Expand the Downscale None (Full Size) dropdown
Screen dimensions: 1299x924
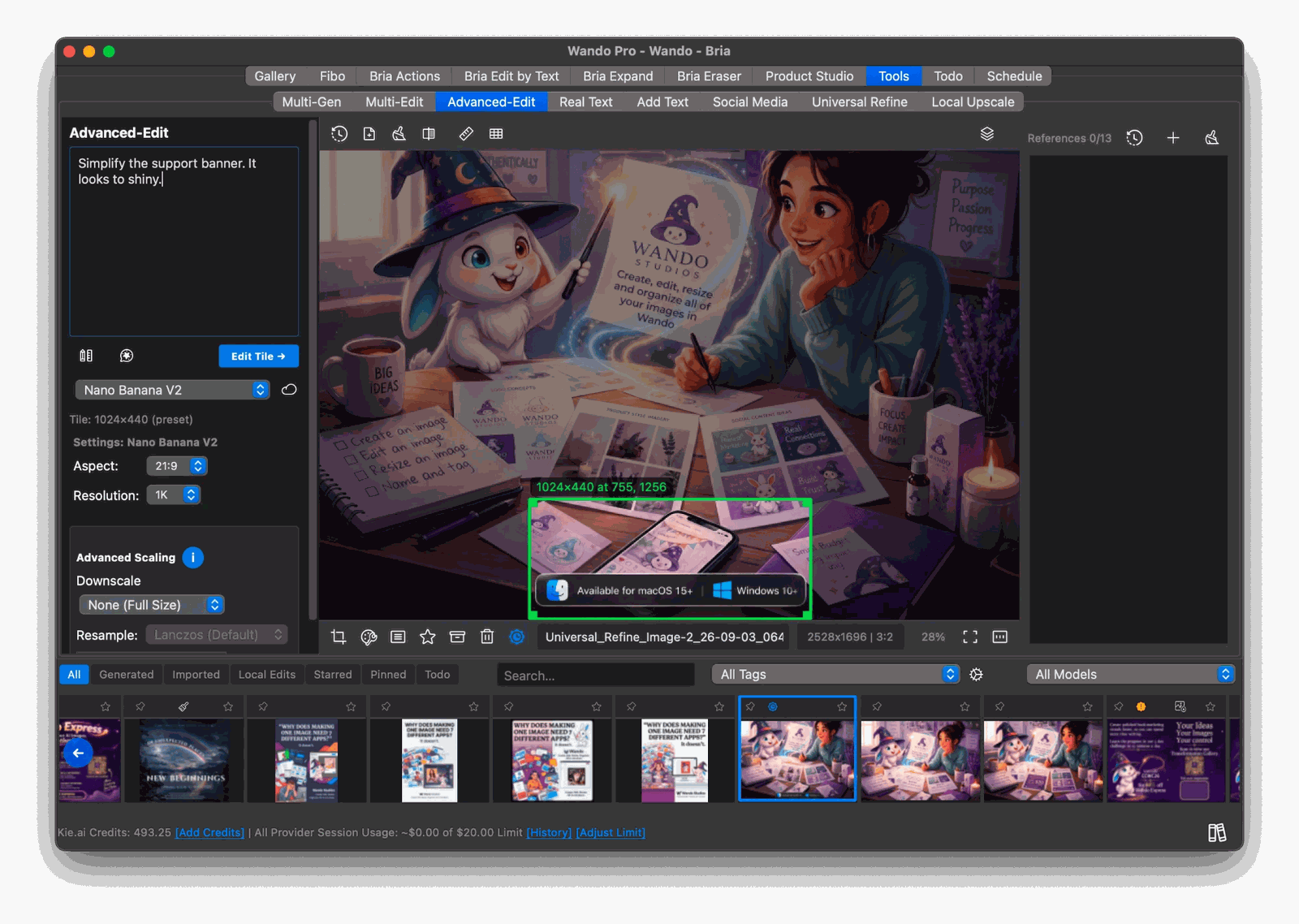152,605
